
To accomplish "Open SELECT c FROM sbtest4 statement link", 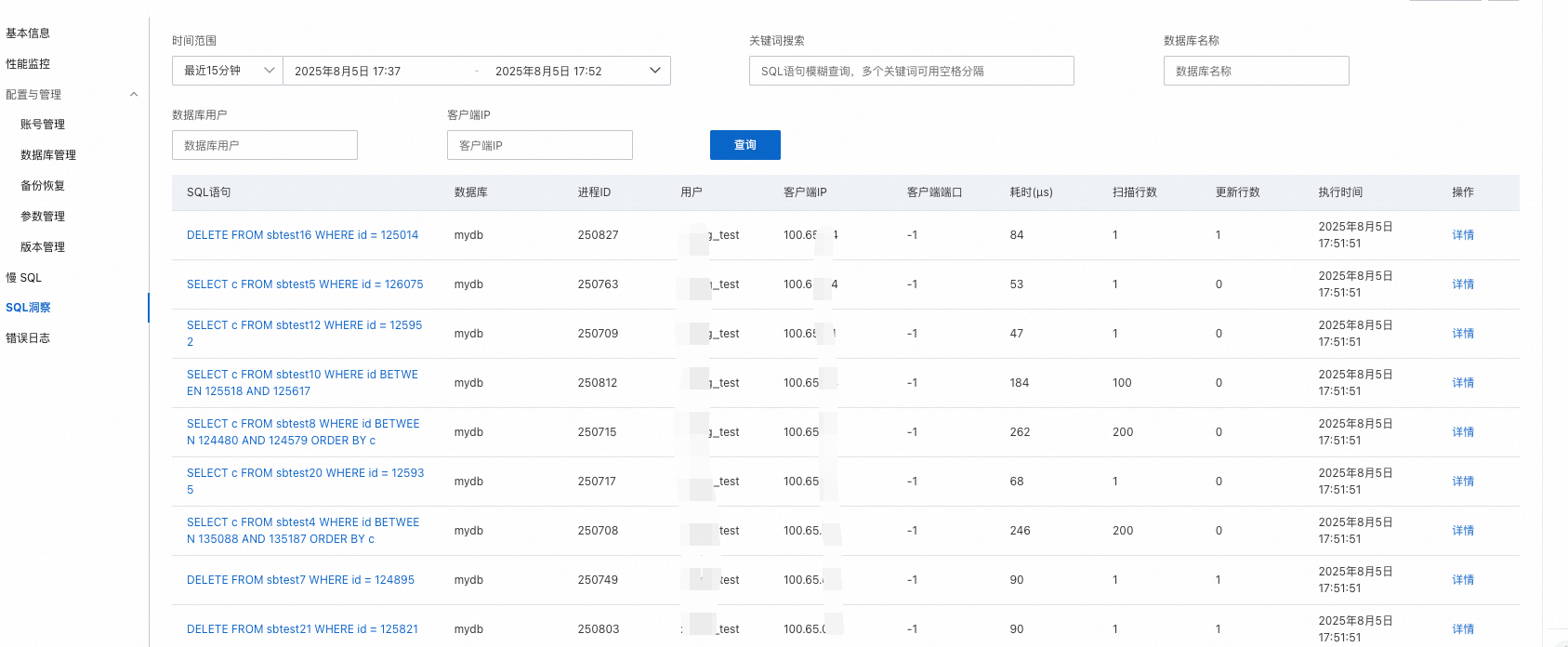I will 303,531.
